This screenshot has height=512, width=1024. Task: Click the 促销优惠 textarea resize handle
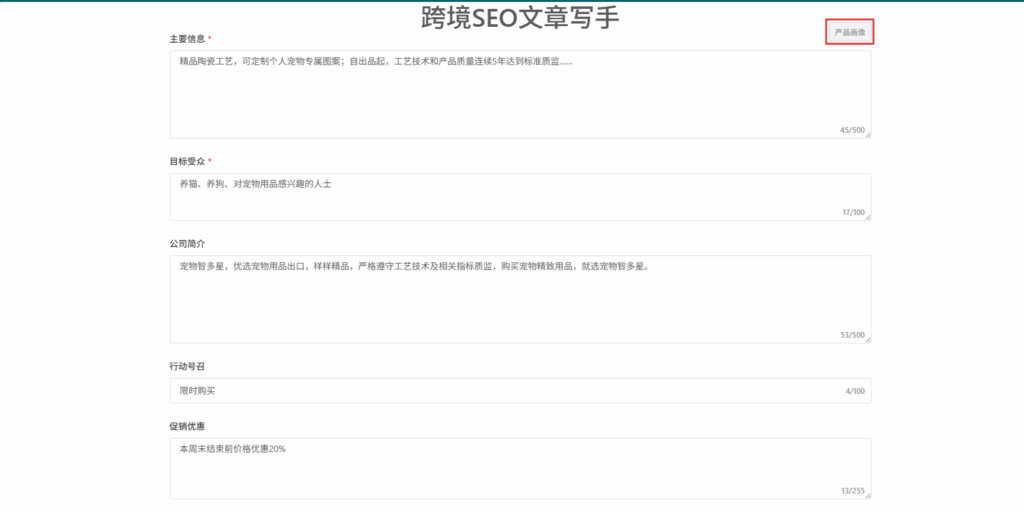[867, 495]
